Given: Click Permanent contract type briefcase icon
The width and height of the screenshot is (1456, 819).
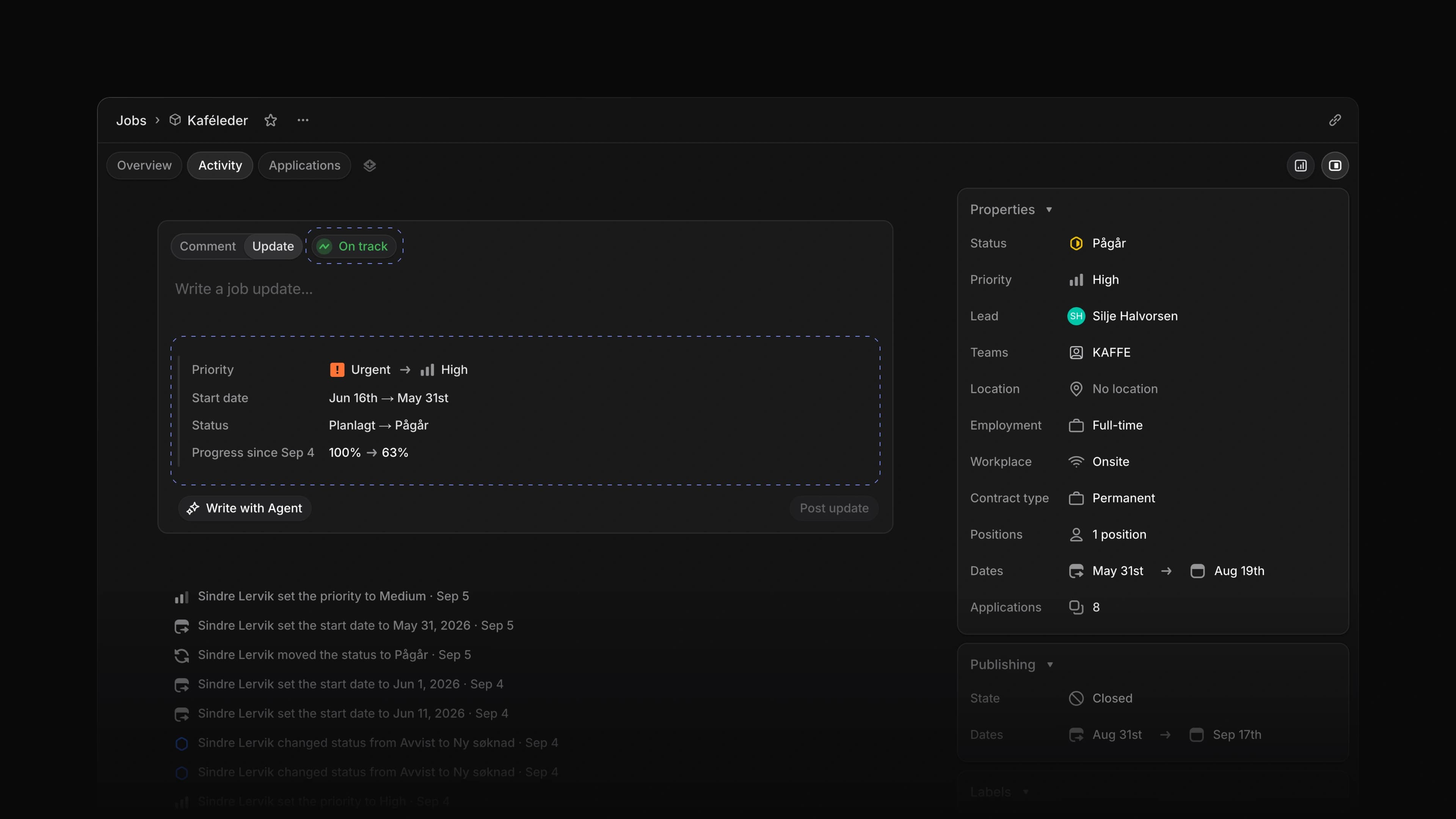Looking at the screenshot, I should pos(1076,499).
